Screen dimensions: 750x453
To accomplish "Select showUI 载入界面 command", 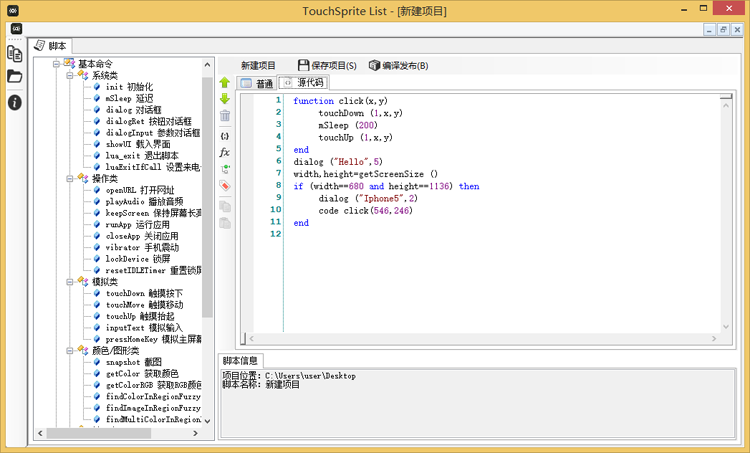I will pyautogui.click(x=138, y=144).
